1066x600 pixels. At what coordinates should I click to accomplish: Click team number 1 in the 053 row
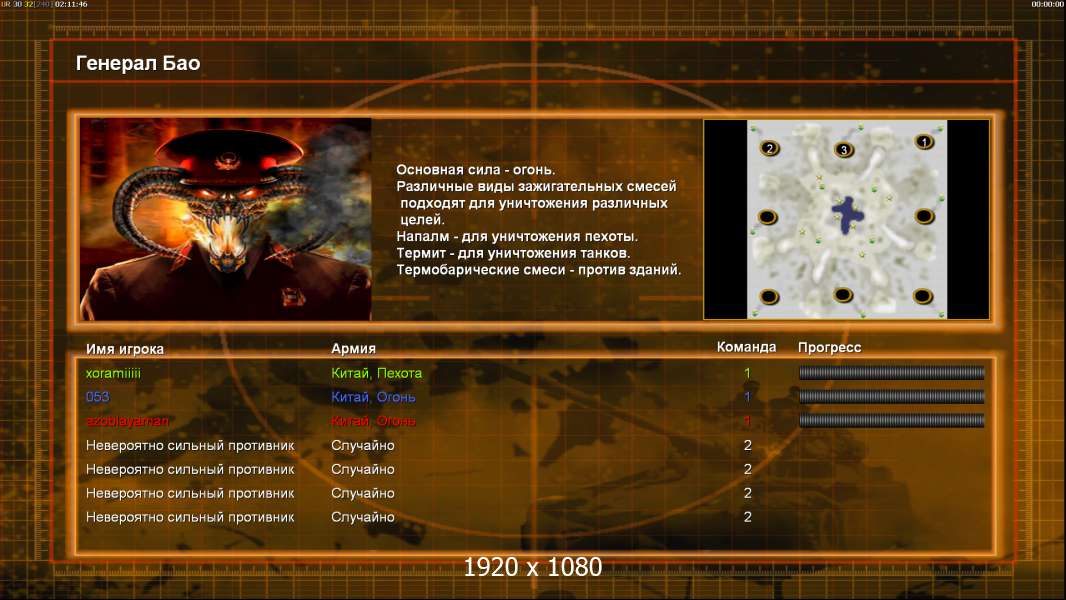click(747, 397)
